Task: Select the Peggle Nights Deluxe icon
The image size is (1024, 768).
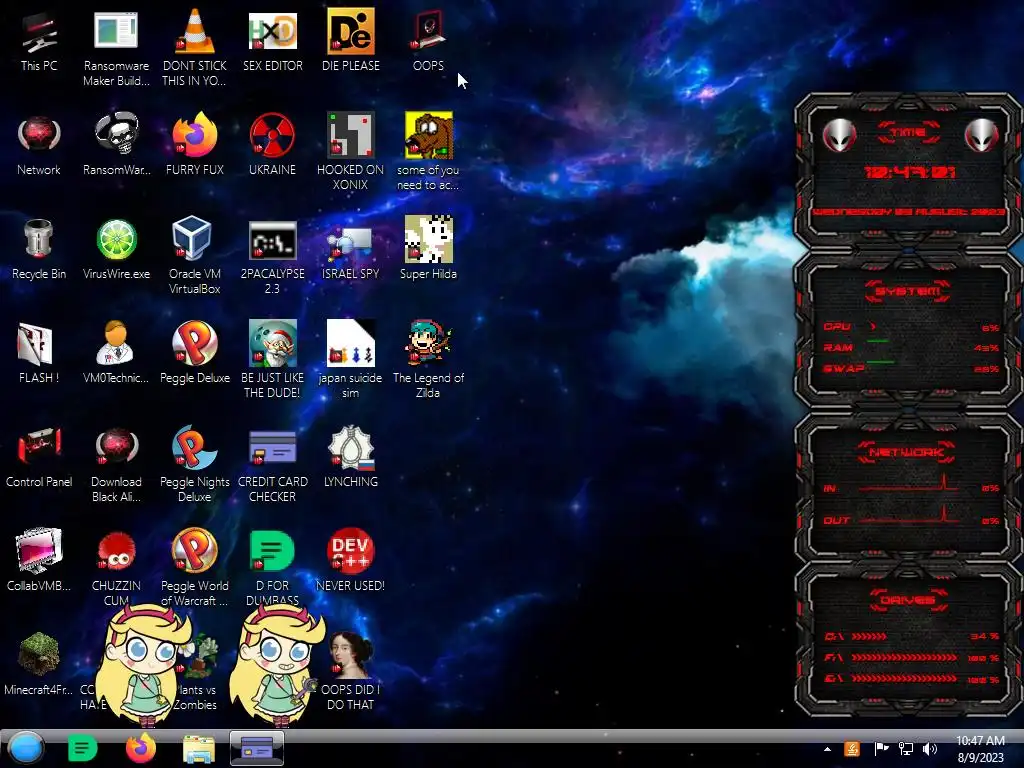Action: 194,447
